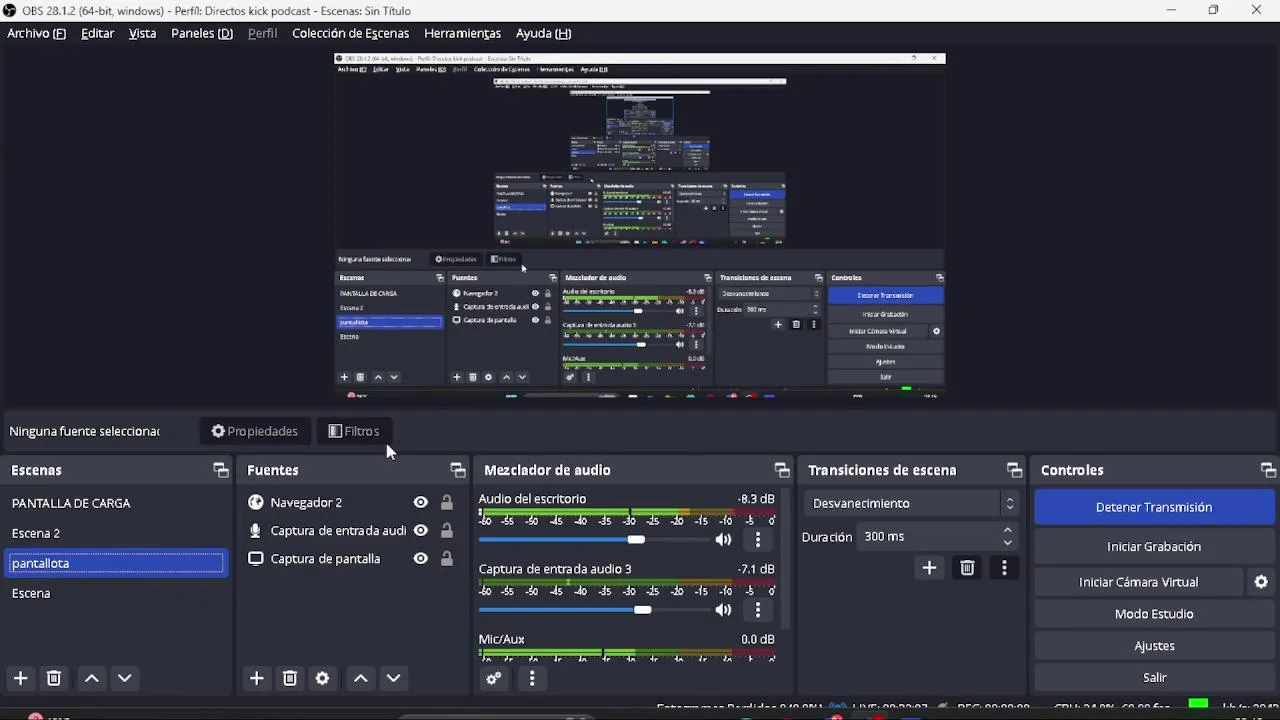
Task: Add a scene transition with plus icon
Action: 929,568
